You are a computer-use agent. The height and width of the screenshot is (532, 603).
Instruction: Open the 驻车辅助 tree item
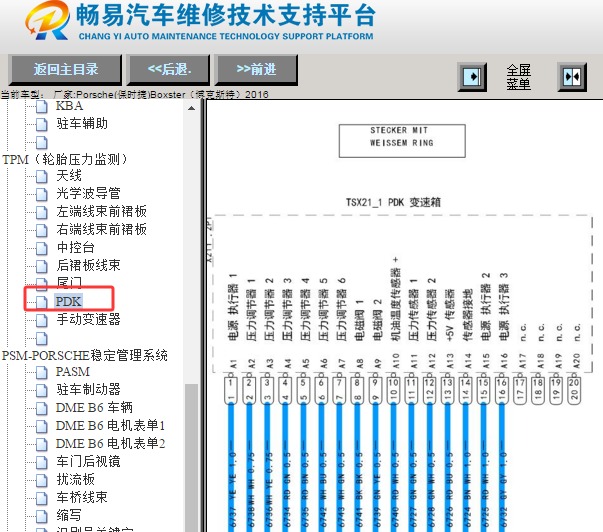(x=82, y=123)
